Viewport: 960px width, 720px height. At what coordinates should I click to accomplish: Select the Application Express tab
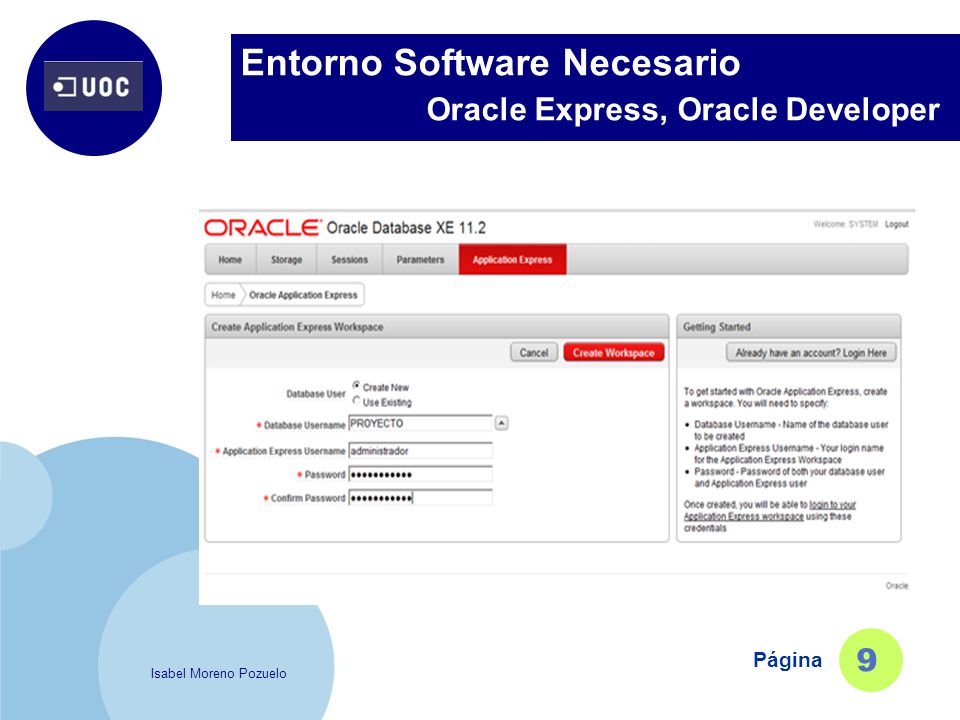[x=512, y=260]
